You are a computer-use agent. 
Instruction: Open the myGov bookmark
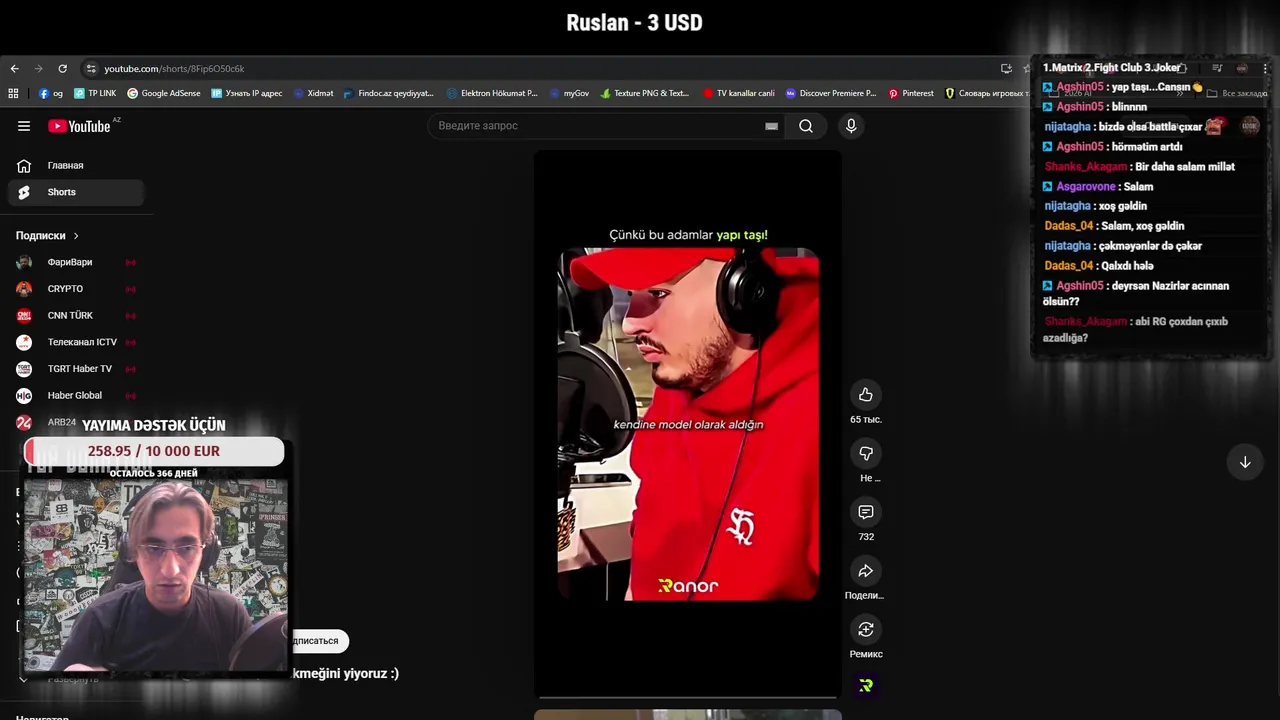point(570,93)
